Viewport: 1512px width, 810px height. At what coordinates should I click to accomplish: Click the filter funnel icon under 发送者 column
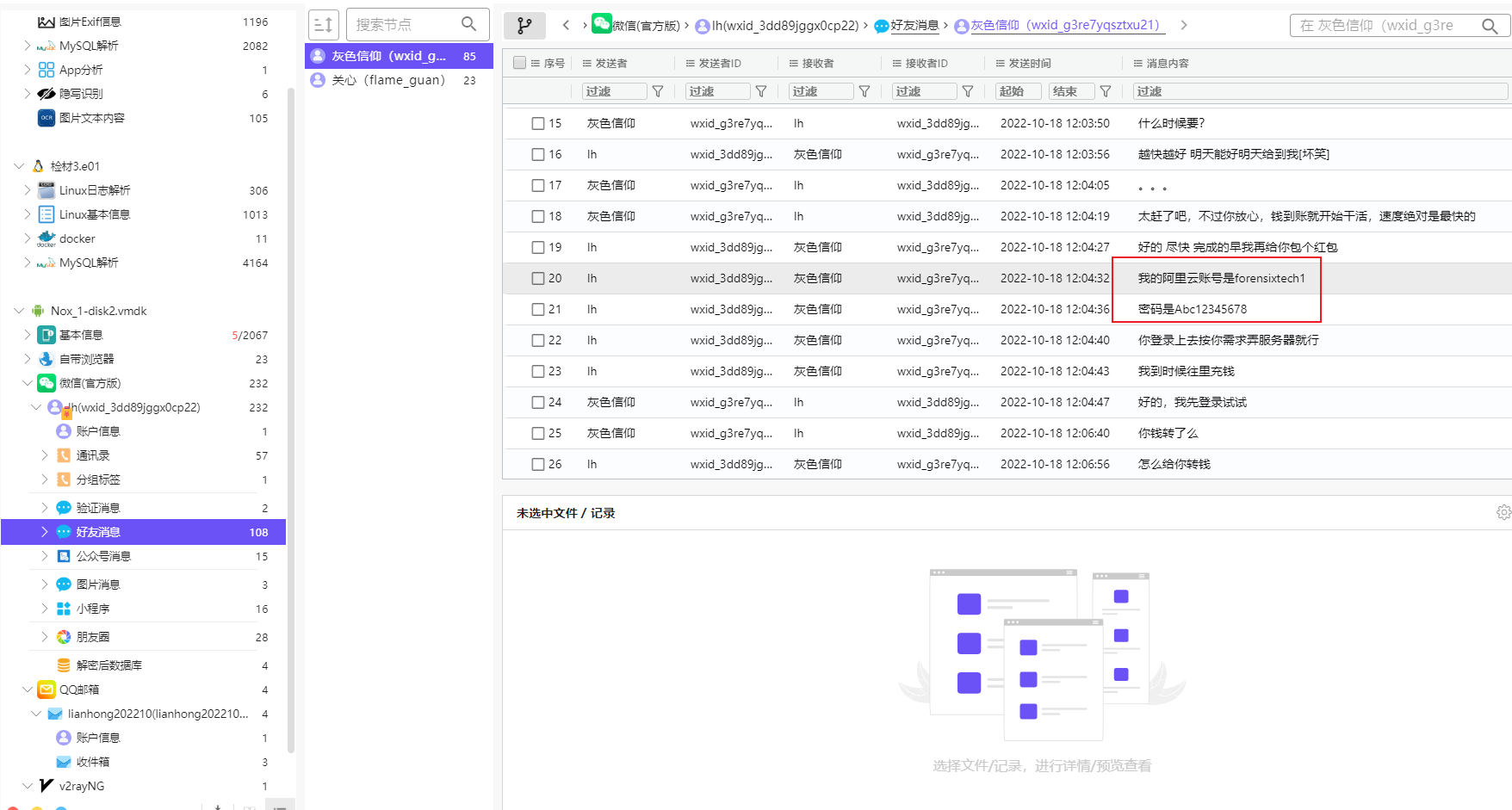pos(658,91)
